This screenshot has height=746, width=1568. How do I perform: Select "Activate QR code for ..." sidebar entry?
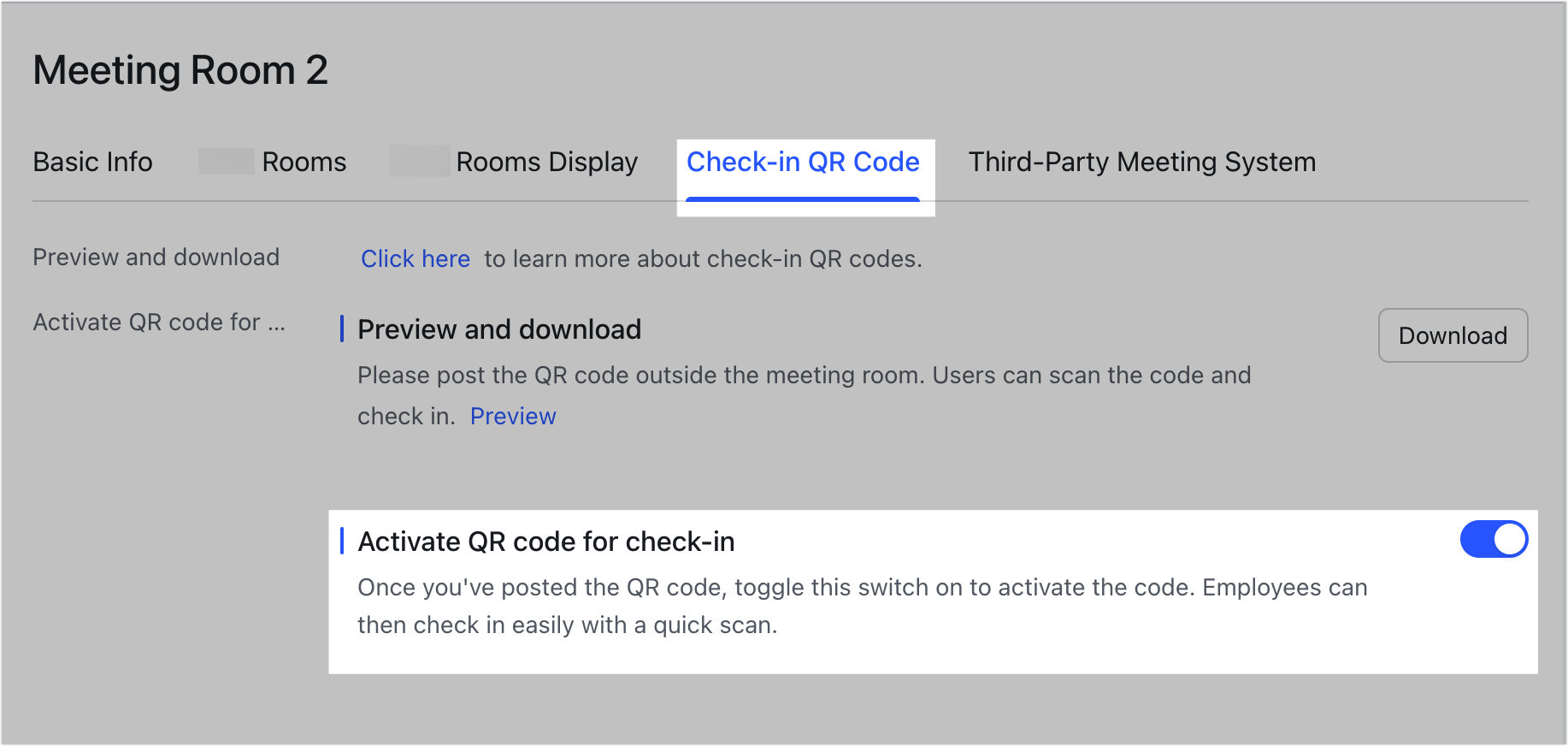pyautogui.click(x=157, y=322)
